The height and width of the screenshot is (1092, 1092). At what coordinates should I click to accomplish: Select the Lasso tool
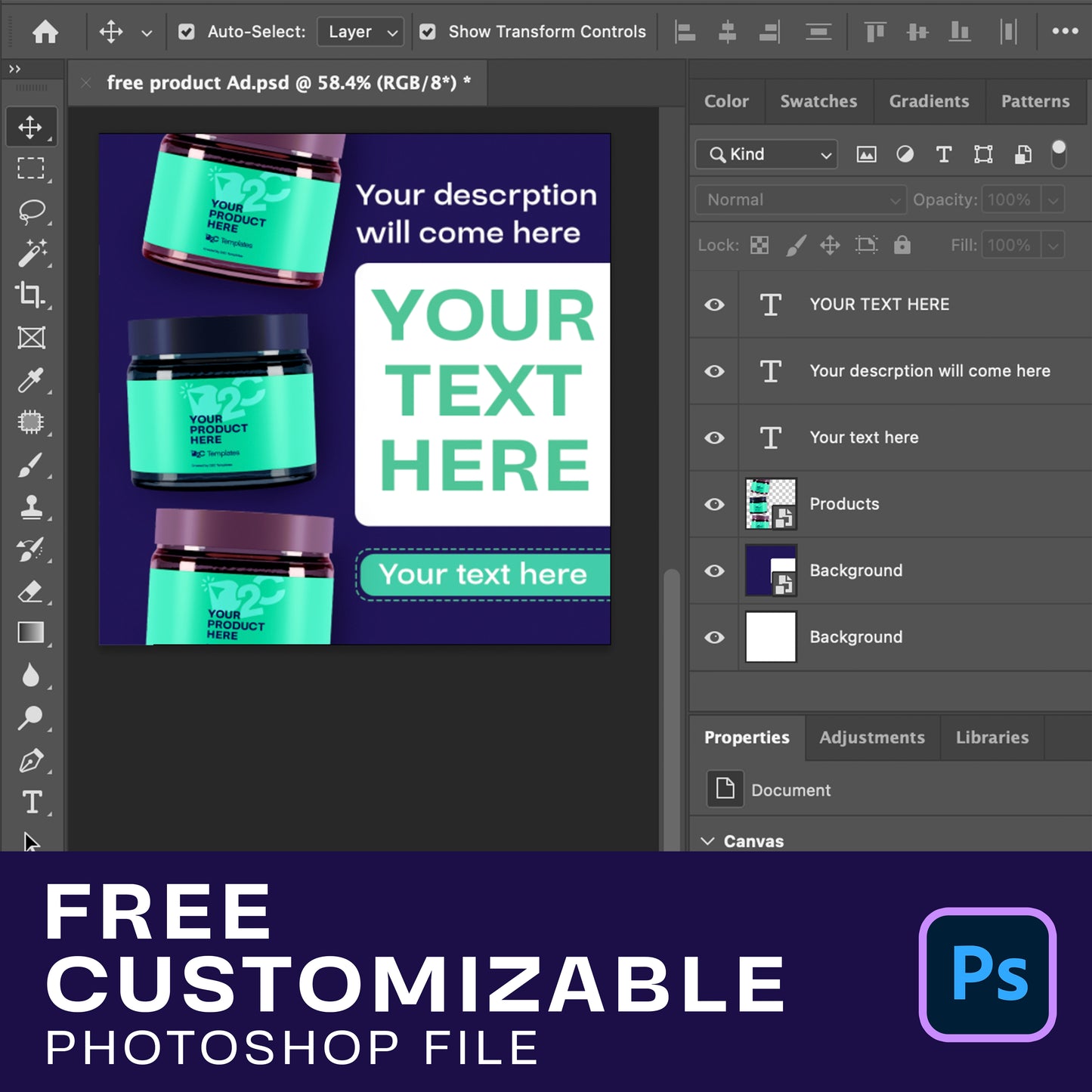point(31,211)
